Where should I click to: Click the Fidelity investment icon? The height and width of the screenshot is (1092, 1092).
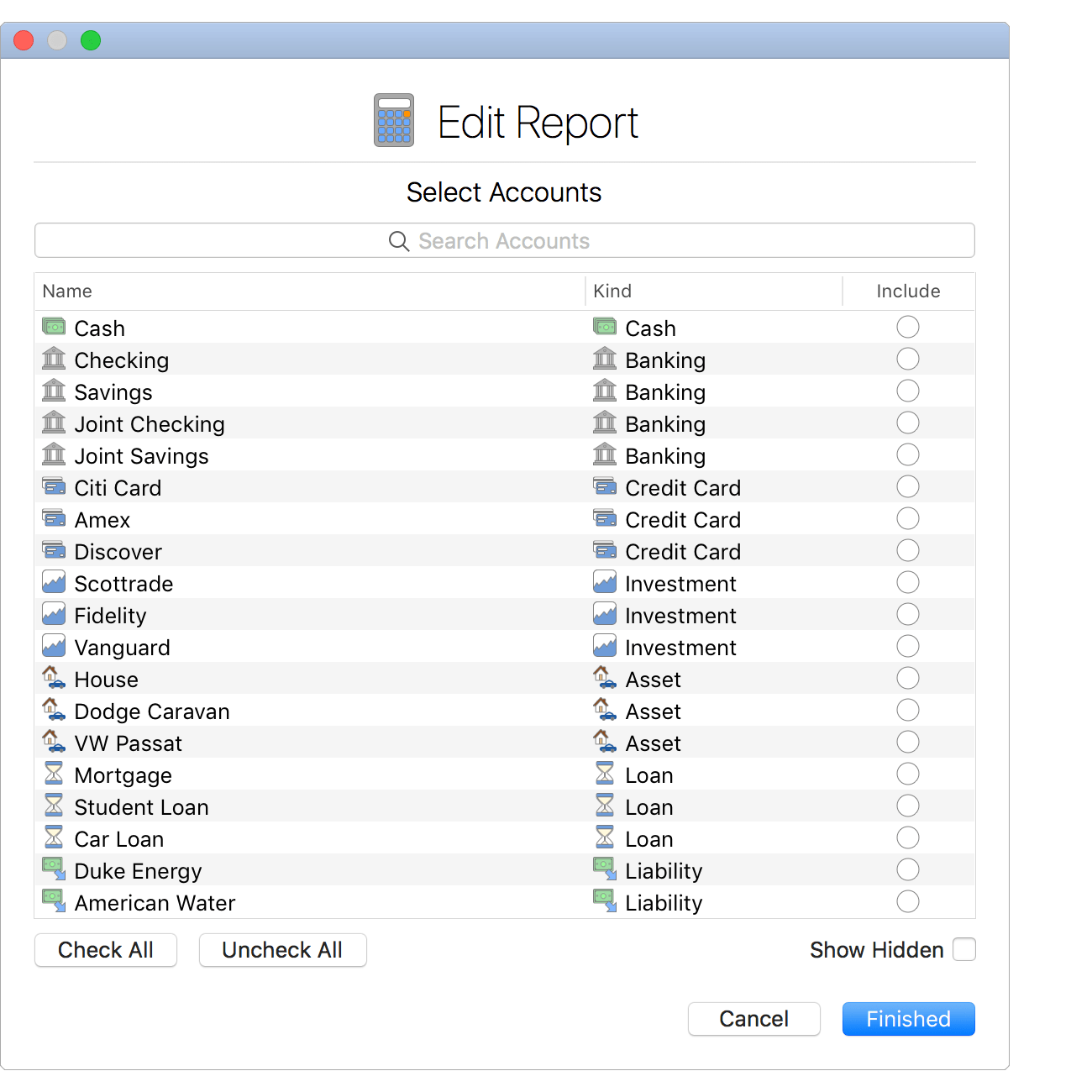click(x=53, y=614)
